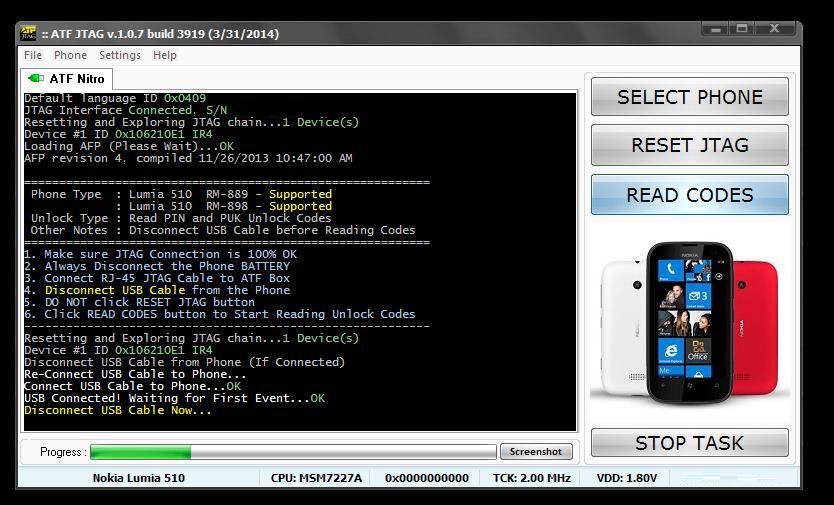Screen dimensions: 834x505
Task: Open the File menu
Action: [x=33, y=55]
